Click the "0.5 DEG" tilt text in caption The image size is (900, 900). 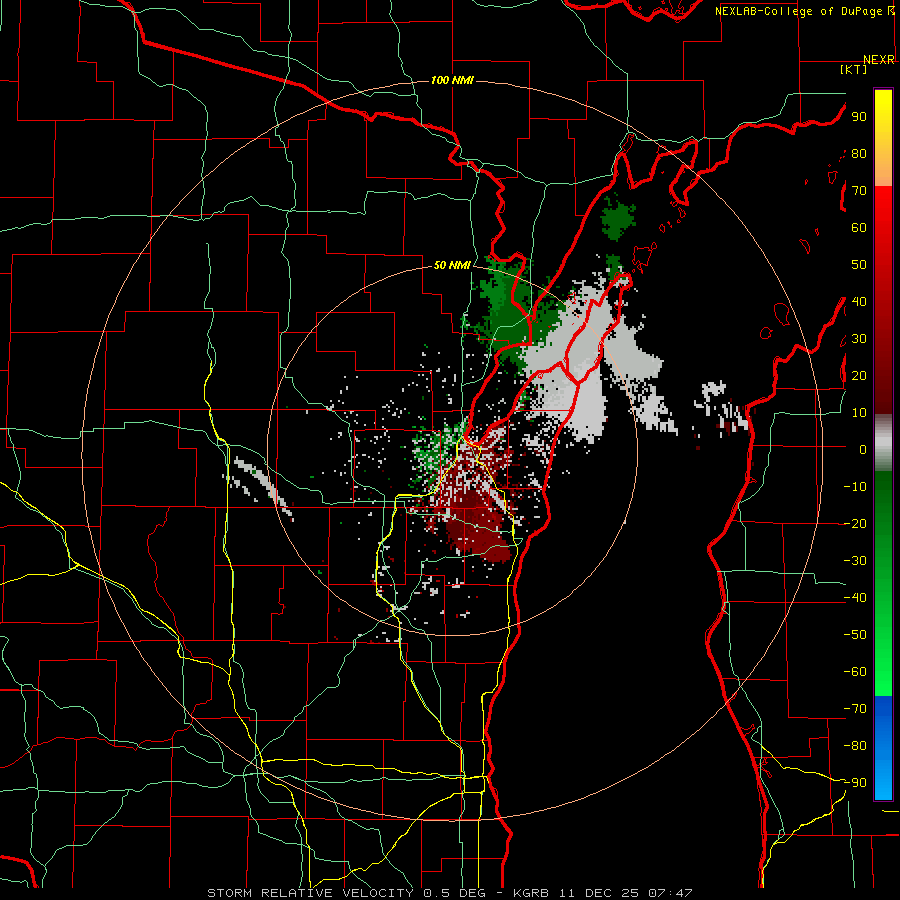click(x=455, y=893)
